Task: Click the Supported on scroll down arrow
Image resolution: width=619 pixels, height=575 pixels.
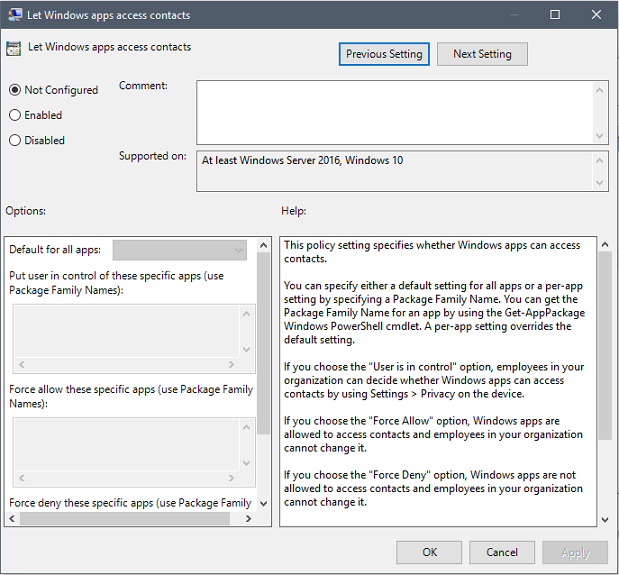Action: 601,182
